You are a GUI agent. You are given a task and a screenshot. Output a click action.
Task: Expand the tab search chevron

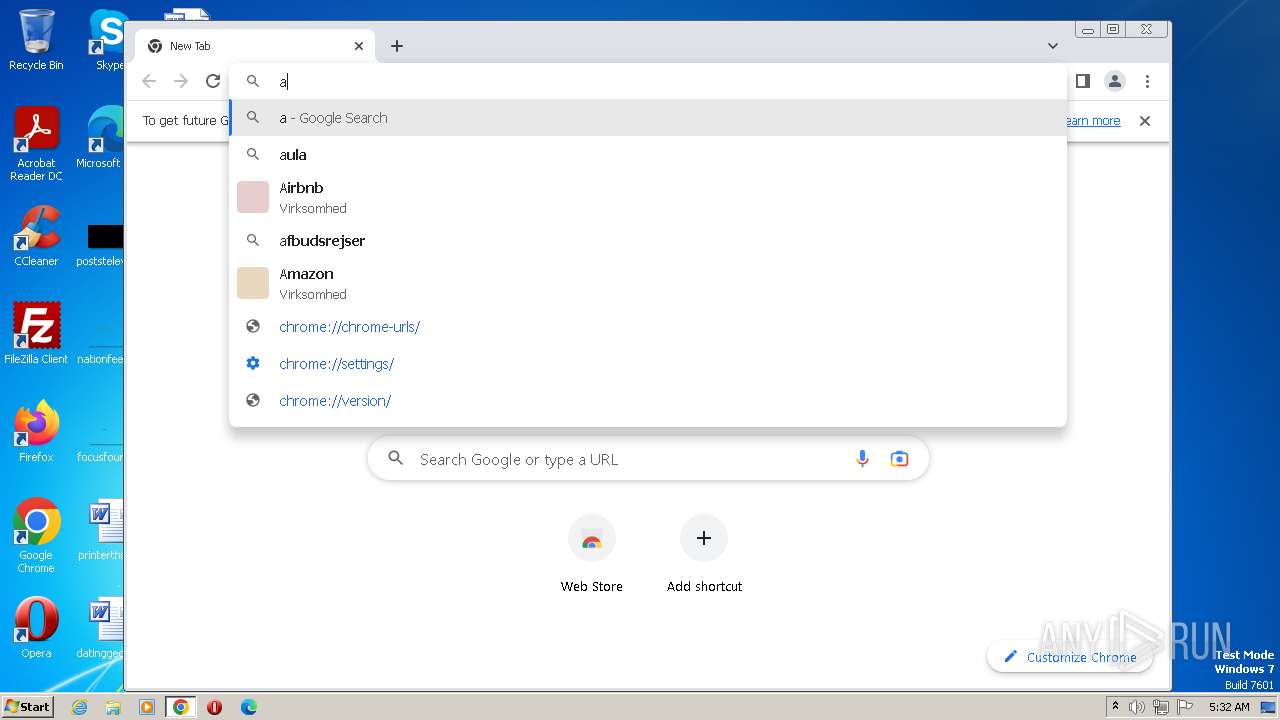click(x=1053, y=46)
